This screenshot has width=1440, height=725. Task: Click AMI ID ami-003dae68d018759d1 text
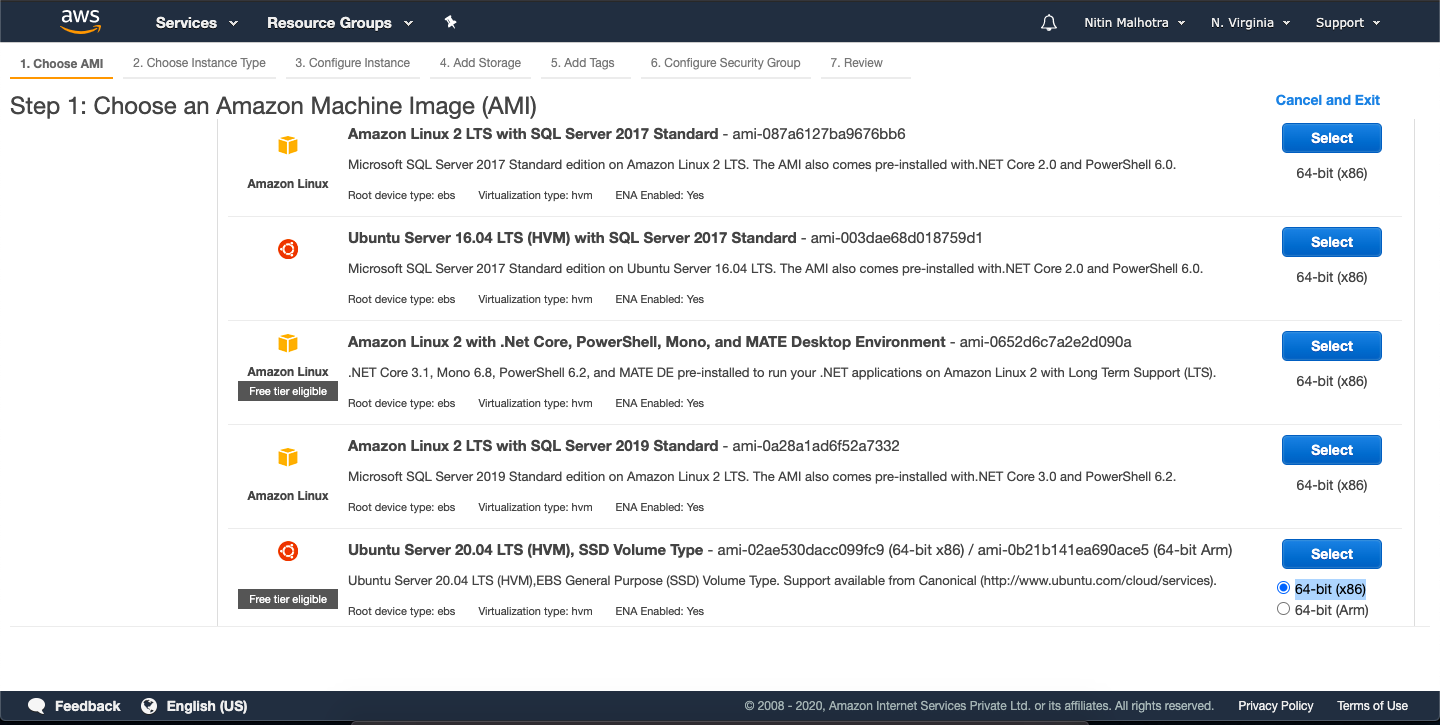tap(896, 238)
